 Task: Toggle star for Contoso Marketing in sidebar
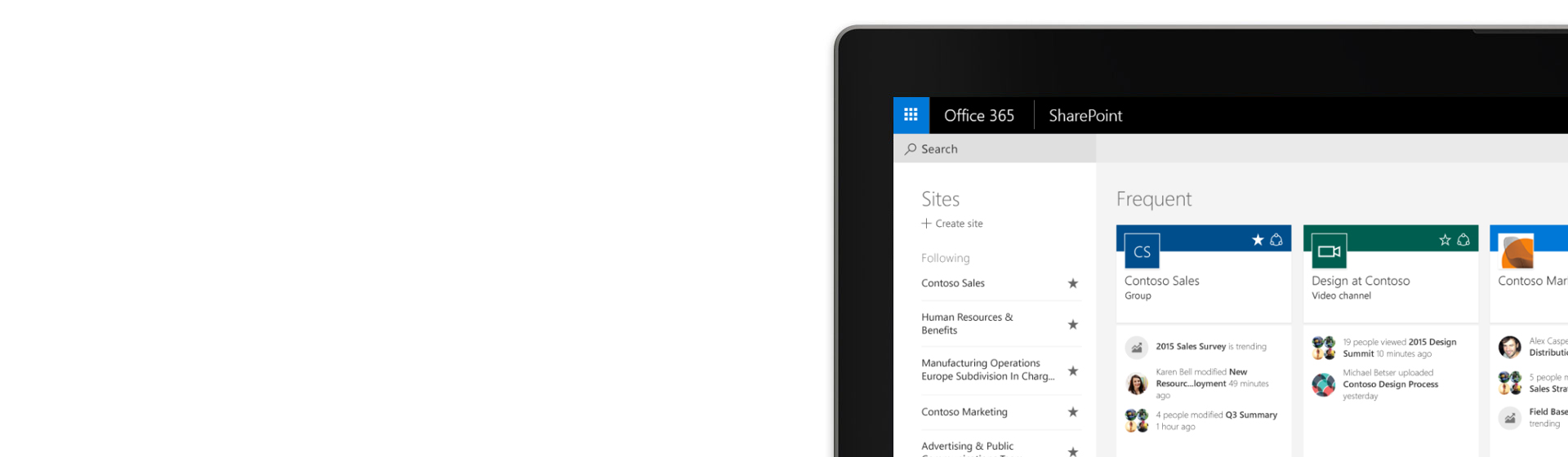1073,412
